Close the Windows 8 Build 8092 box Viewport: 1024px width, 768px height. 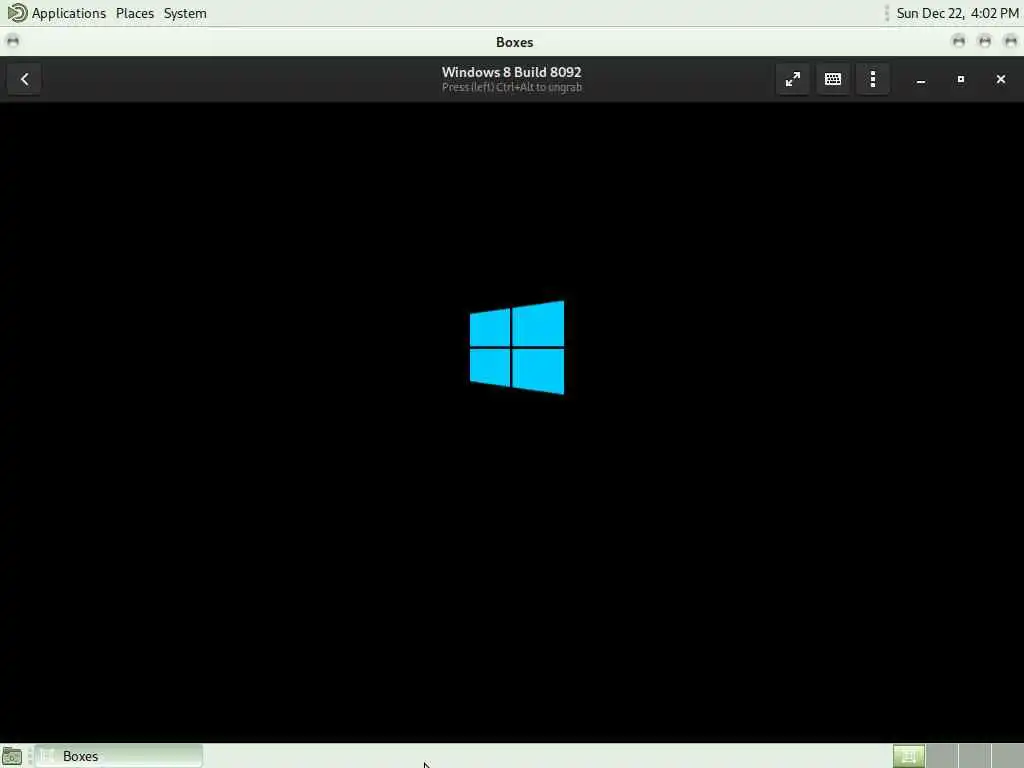coord(1000,80)
